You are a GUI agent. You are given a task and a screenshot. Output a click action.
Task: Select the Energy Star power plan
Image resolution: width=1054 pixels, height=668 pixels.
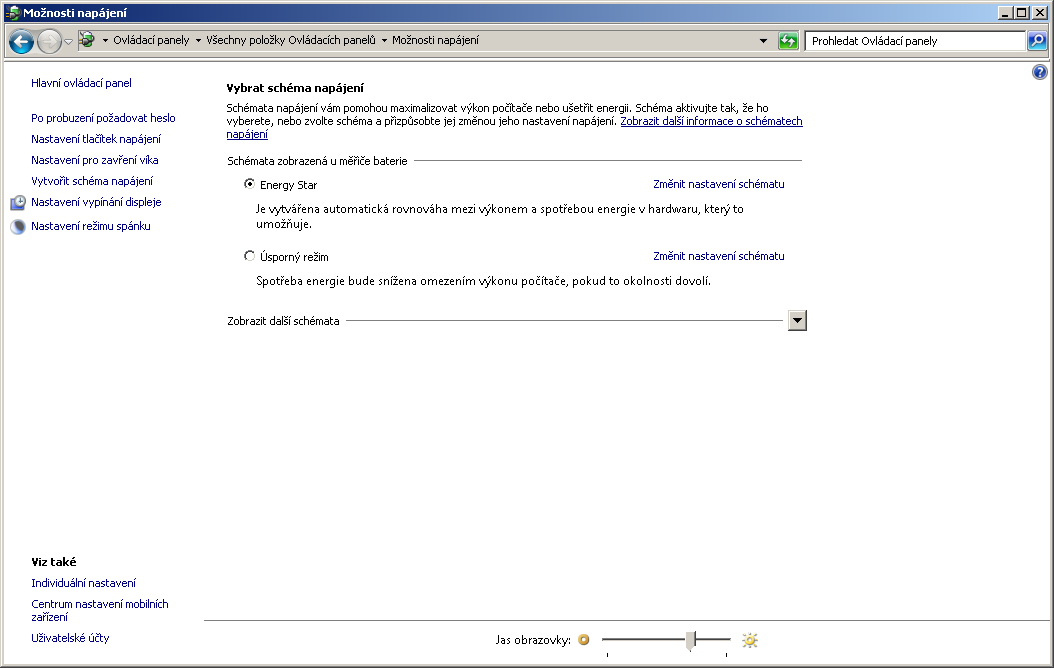249,184
